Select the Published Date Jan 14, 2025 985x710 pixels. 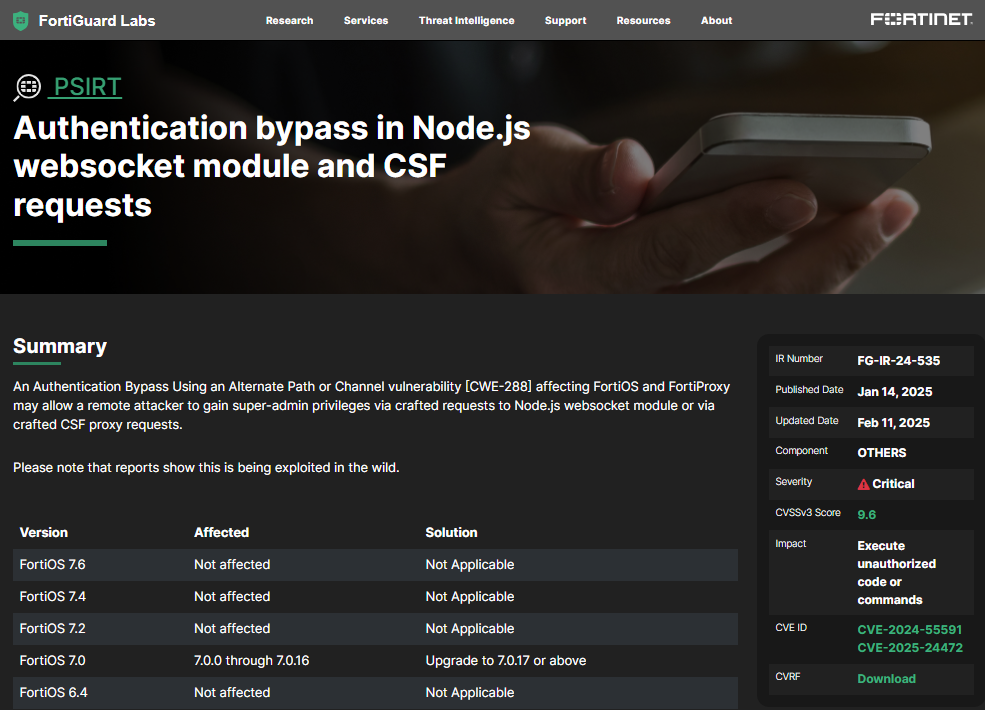point(895,391)
